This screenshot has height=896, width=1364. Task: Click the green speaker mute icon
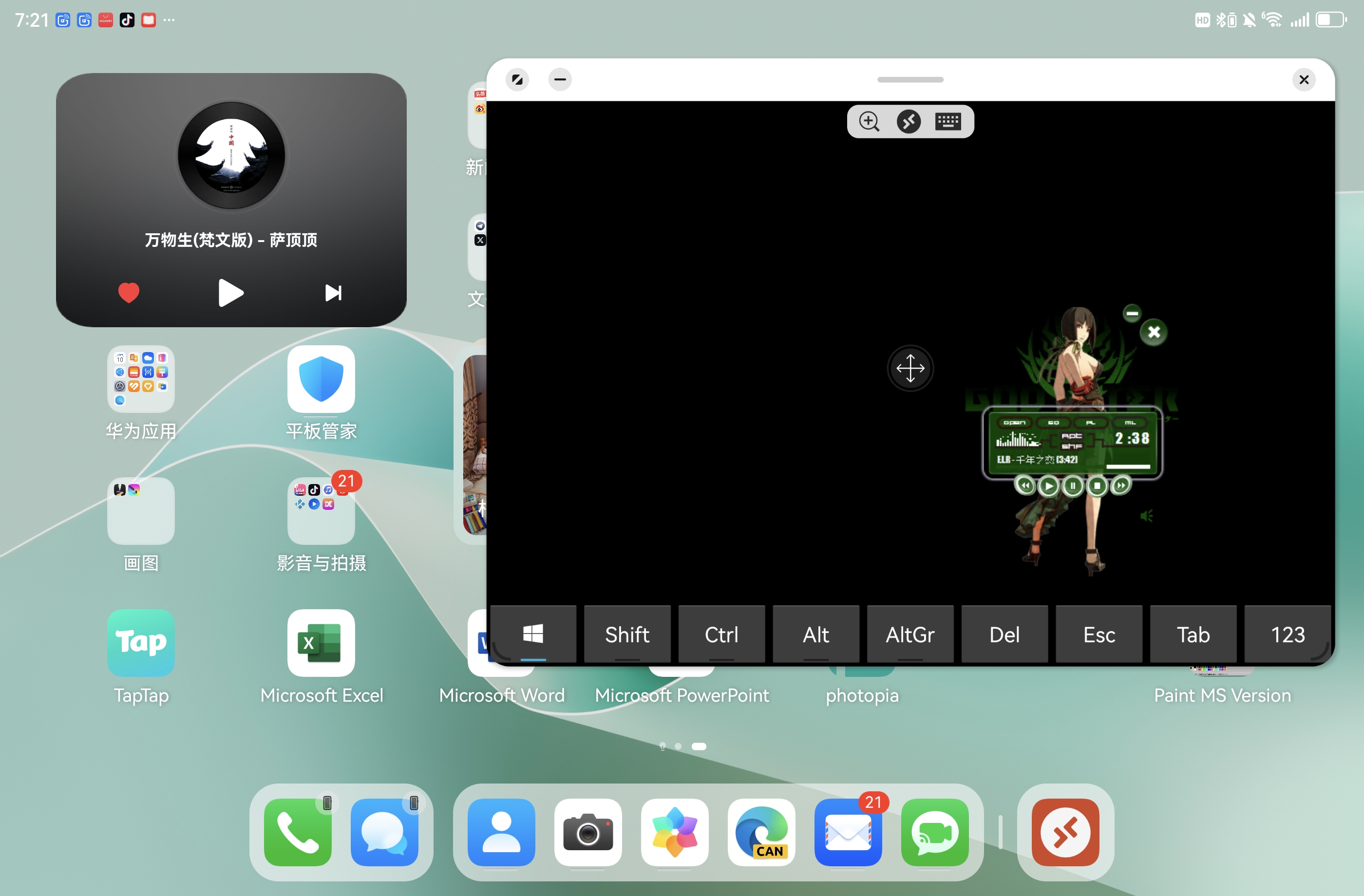click(1146, 516)
